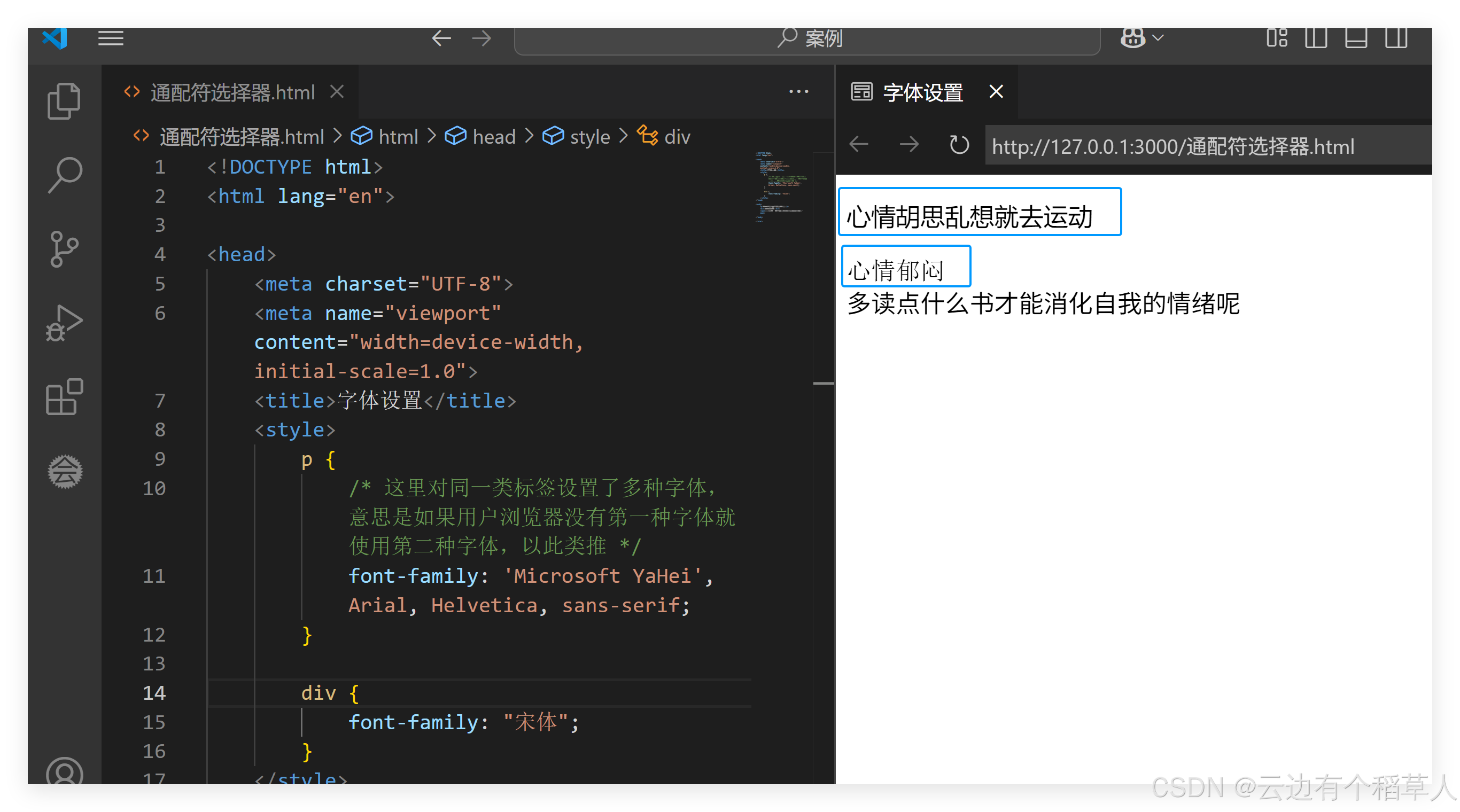The width and height of the screenshot is (1460, 812).
Task: Toggle the secondary side bar layout button
Action: tap(1396, 38)
